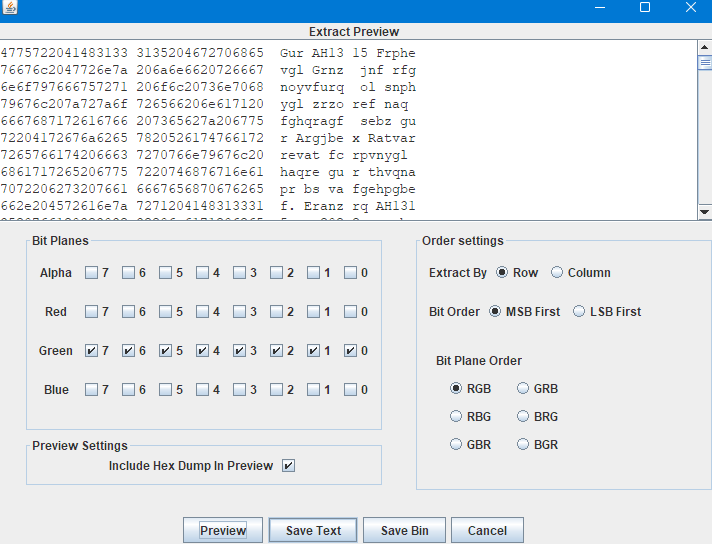Uncheck the Green 0 bit plane
The width and height of the screenshot is (712, 544).
(350, 351)
